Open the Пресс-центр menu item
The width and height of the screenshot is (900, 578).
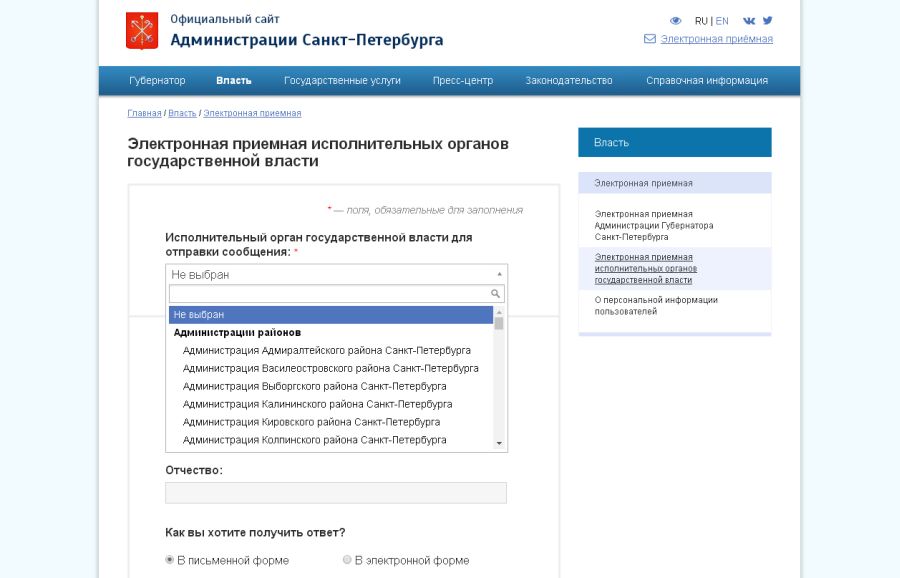pos(463,80)
